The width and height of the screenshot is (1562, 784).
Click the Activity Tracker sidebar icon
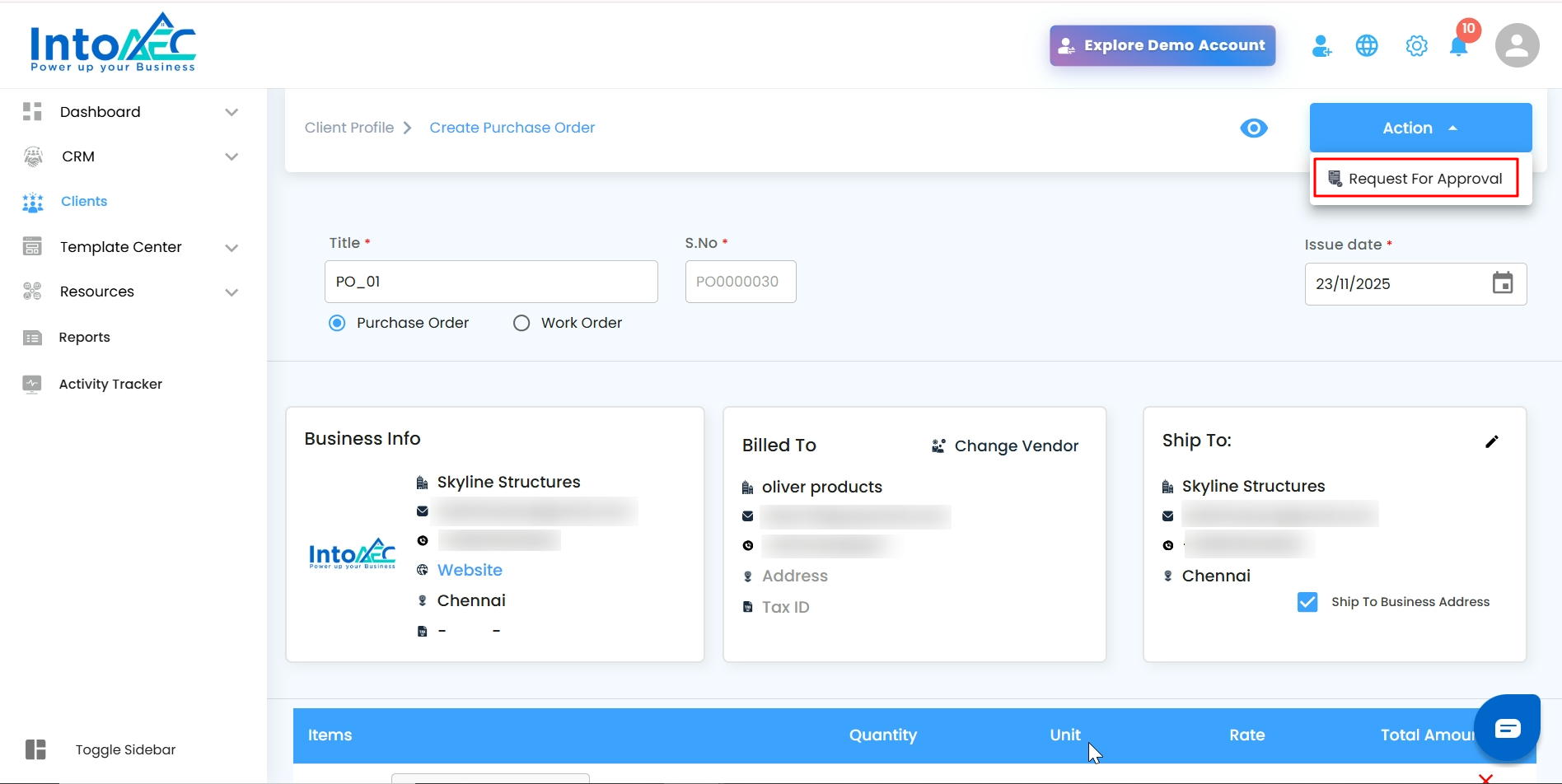click(32, 385)
